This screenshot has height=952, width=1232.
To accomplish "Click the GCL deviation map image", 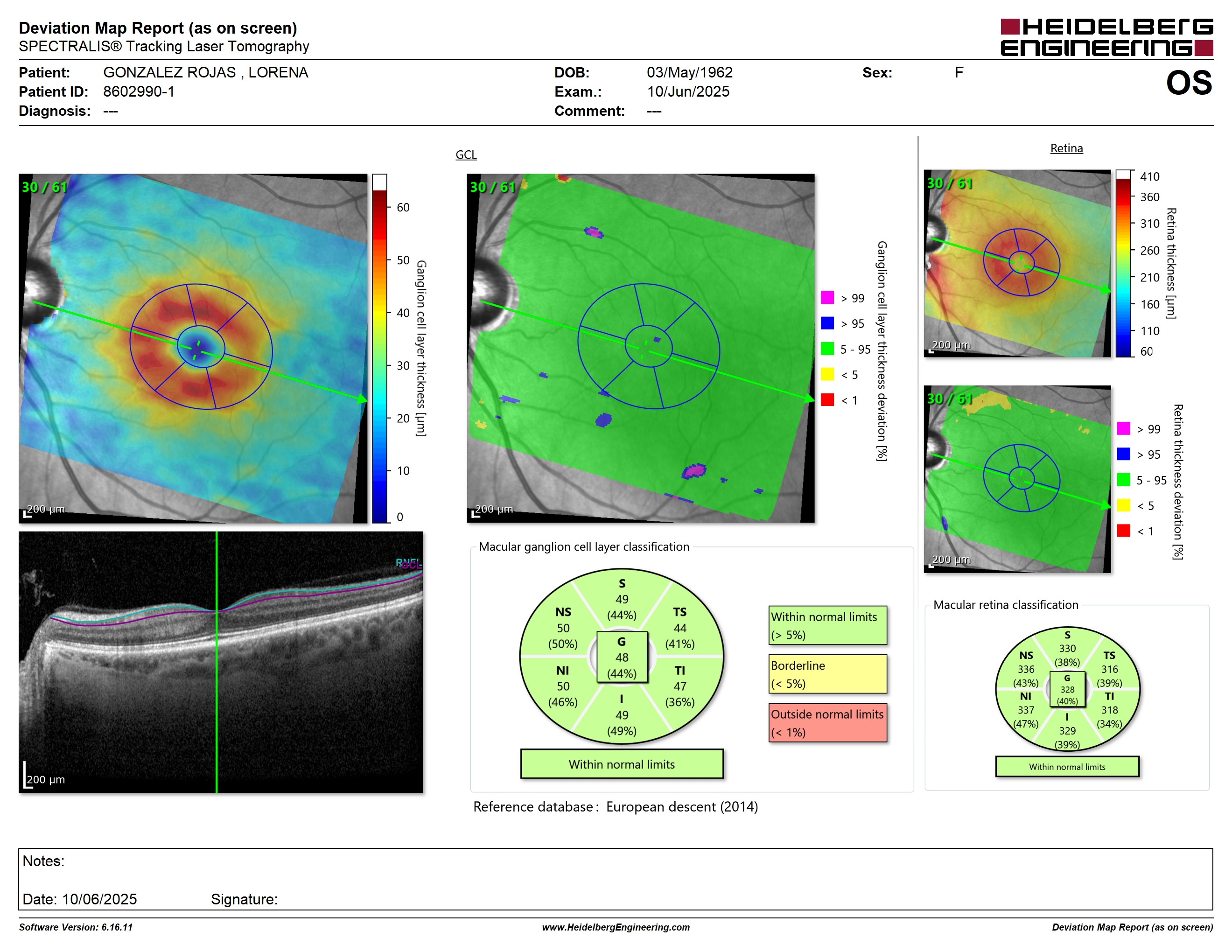I will pyautogui.click(x=640, y=348).
